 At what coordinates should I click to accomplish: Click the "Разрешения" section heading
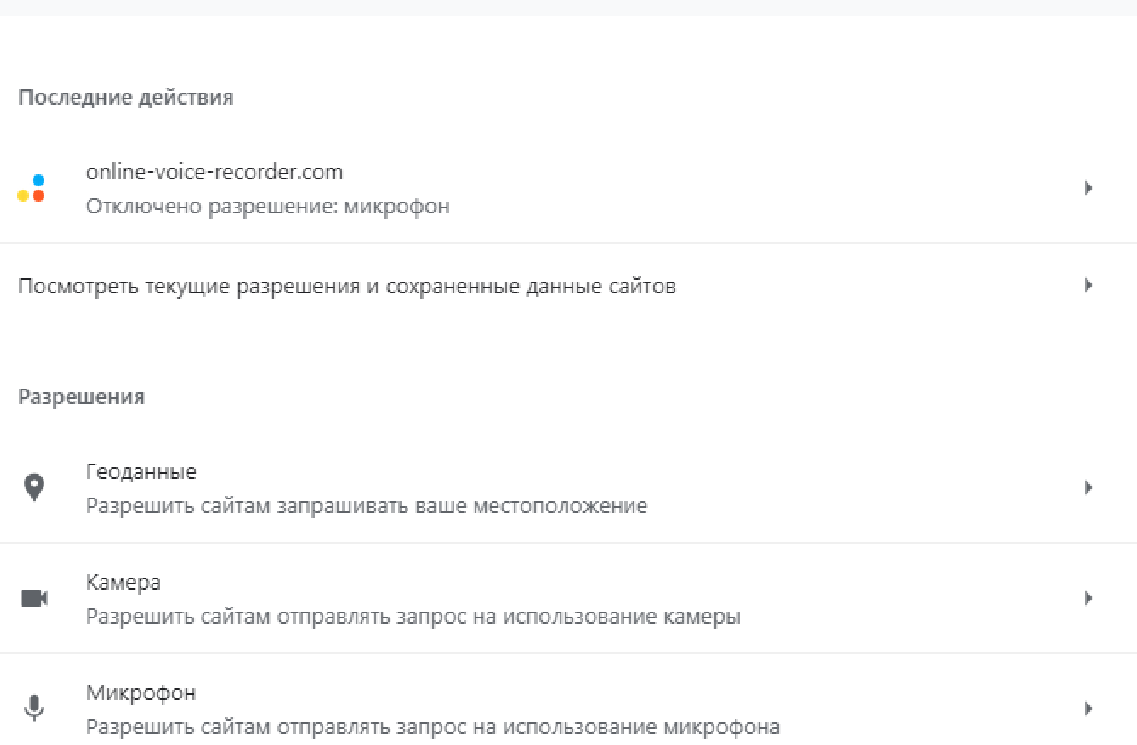pyautogui.click(x=81, y=397)
